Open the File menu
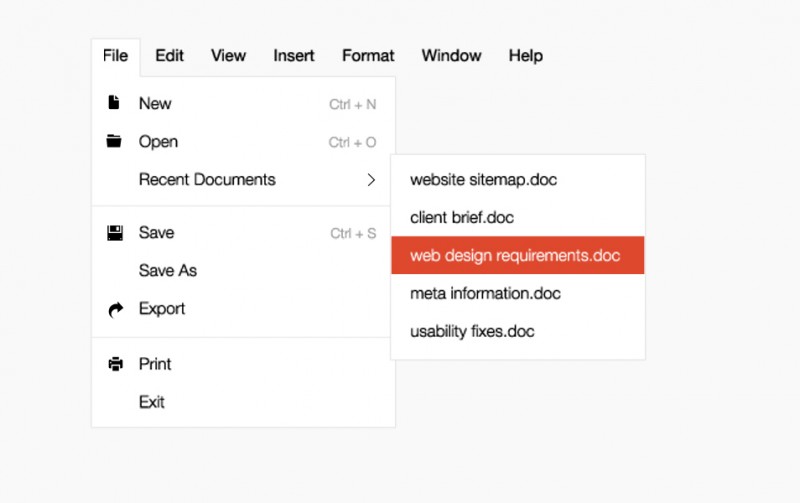The width and height of the screenshot is (800, 503). (115, 56)
